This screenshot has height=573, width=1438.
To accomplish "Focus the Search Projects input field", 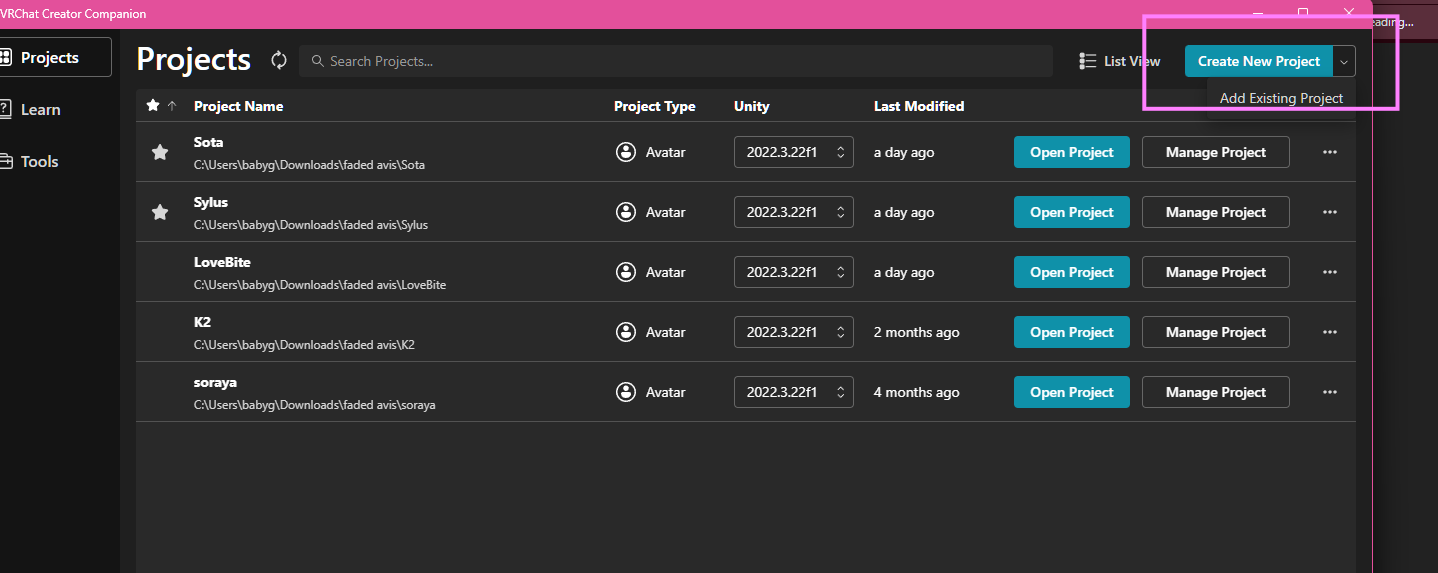I will point(676,61).
